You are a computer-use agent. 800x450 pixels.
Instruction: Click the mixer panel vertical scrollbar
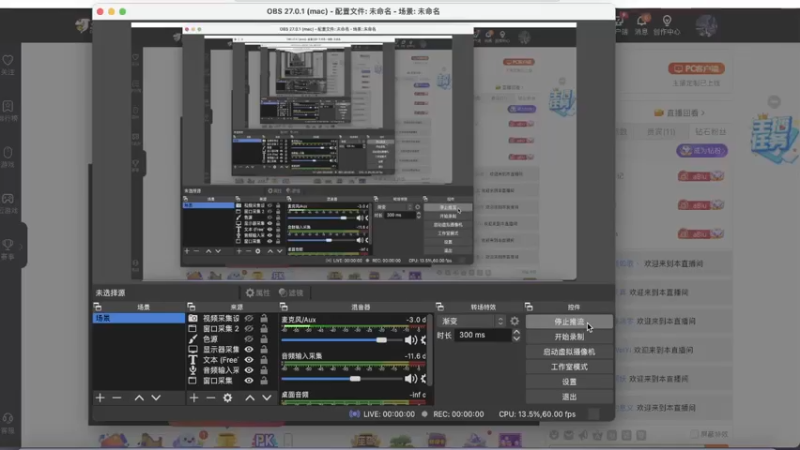(430, 350)
